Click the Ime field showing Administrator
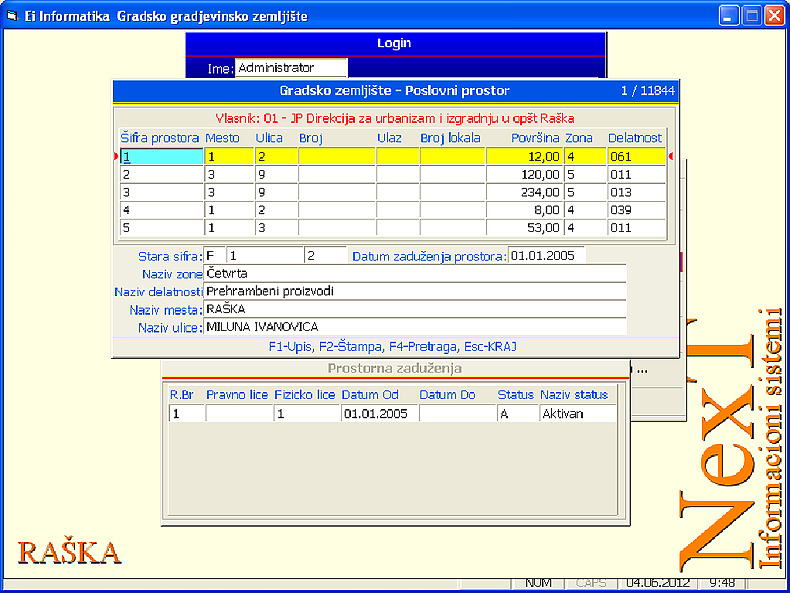The image size is (790, 593). 291,68
